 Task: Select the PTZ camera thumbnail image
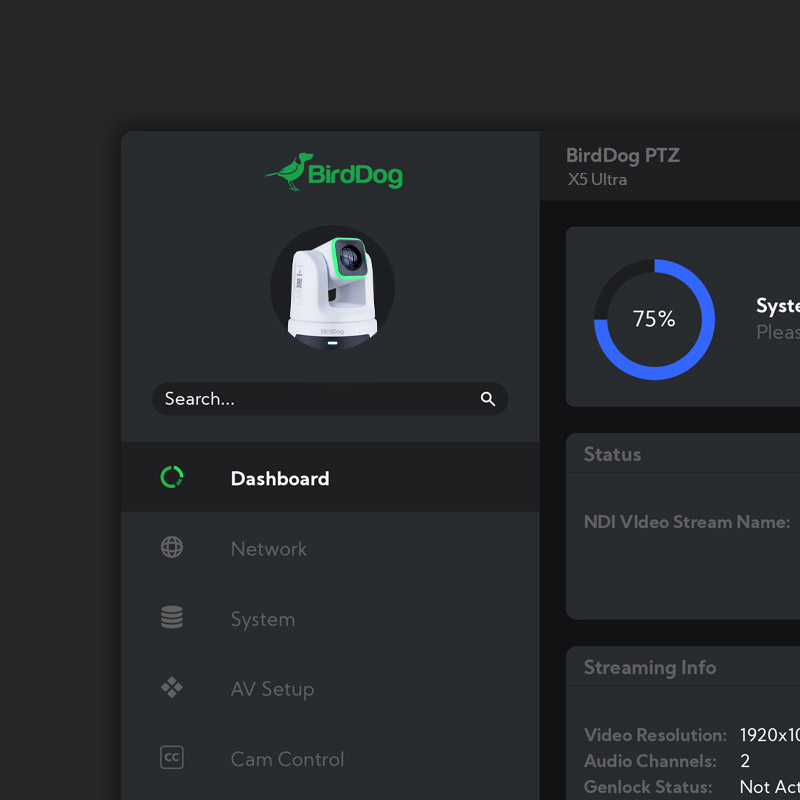tap(332, 288)
